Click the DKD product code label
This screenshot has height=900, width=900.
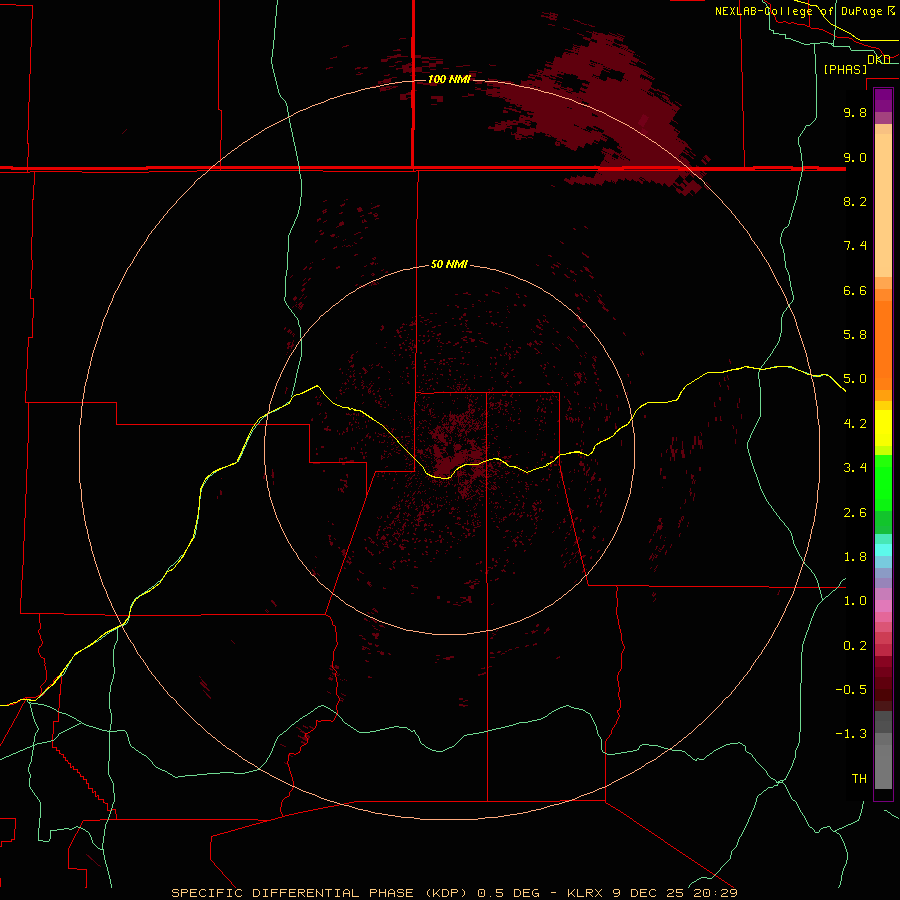click(879, 60)
